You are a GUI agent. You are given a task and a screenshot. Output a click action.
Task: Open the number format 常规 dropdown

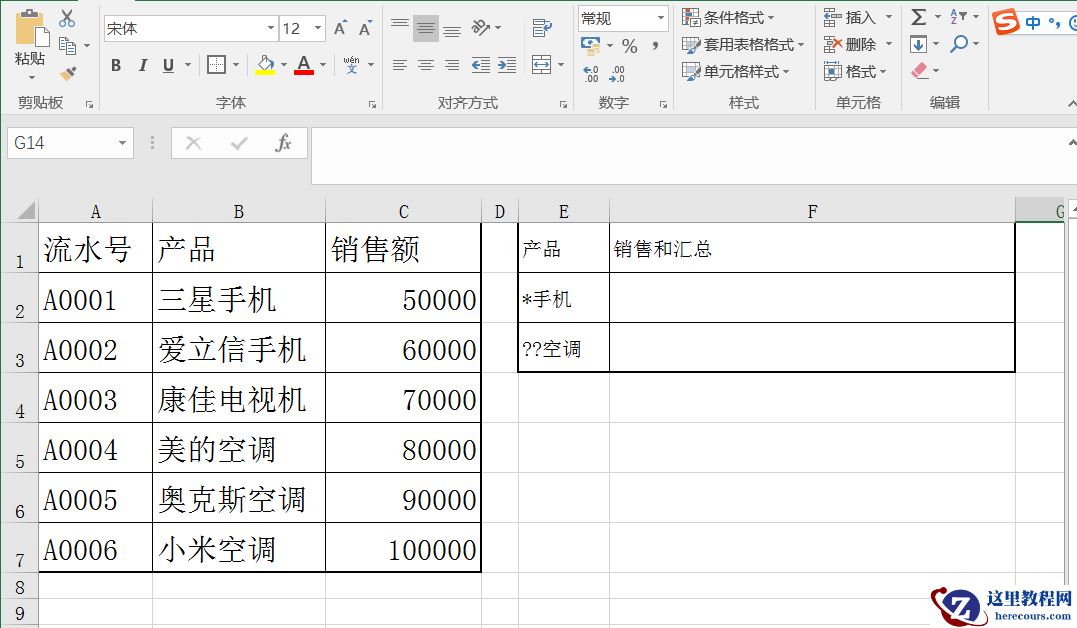(x=661, y=19)
